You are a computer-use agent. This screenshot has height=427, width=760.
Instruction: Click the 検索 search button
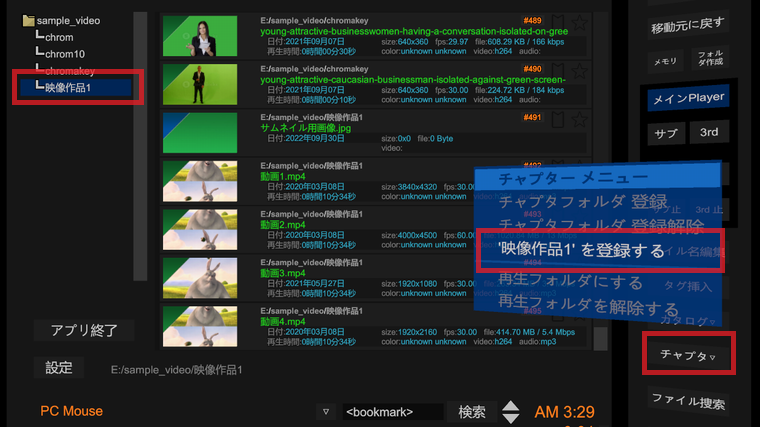472,412
